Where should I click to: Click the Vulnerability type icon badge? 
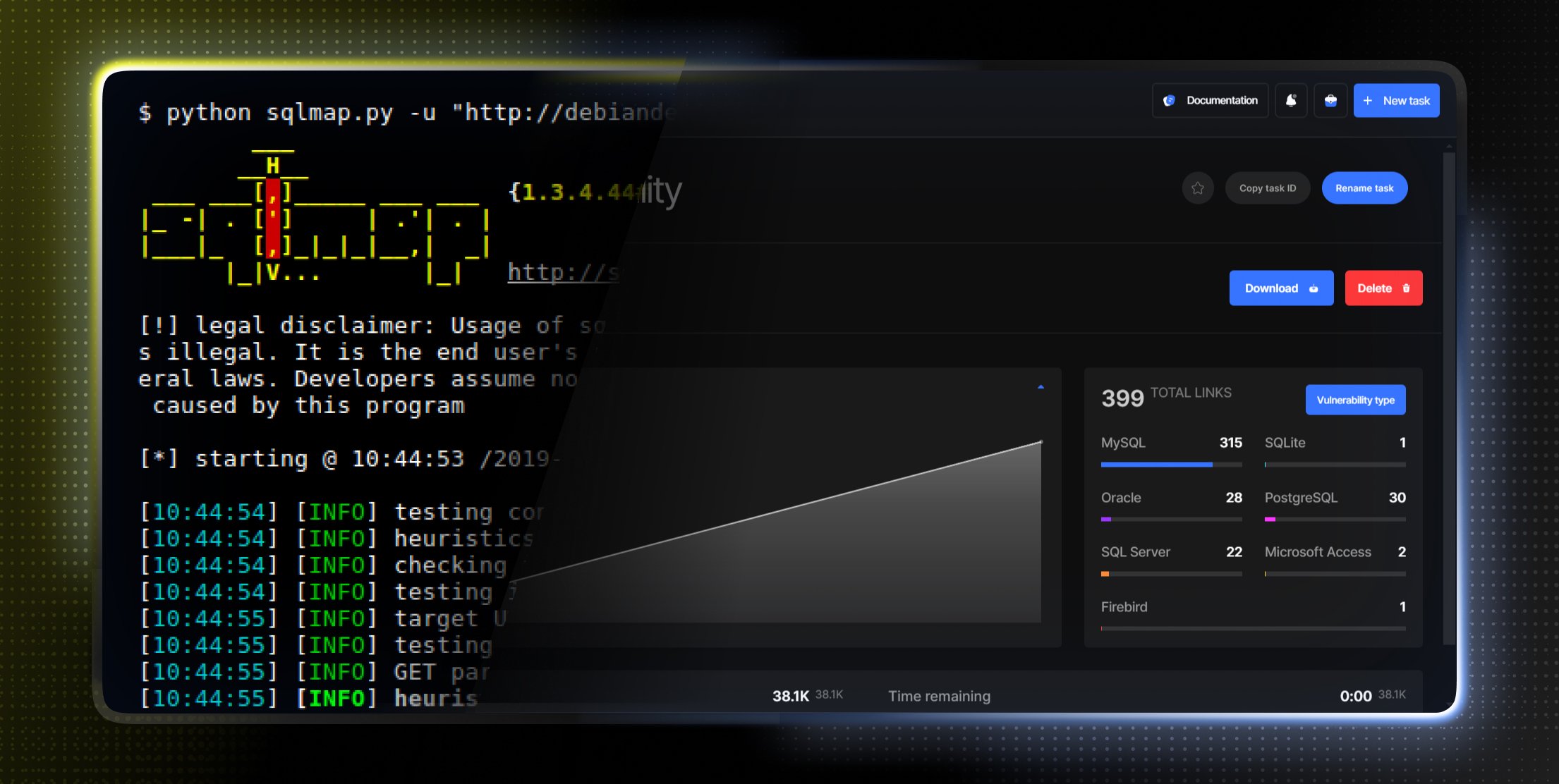tap(1355, 400)
